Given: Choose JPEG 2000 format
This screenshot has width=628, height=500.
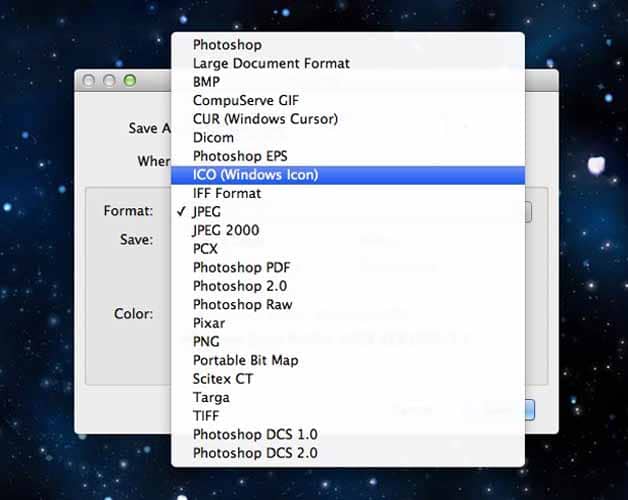Looking at the screenshot, I should [348, 230].
